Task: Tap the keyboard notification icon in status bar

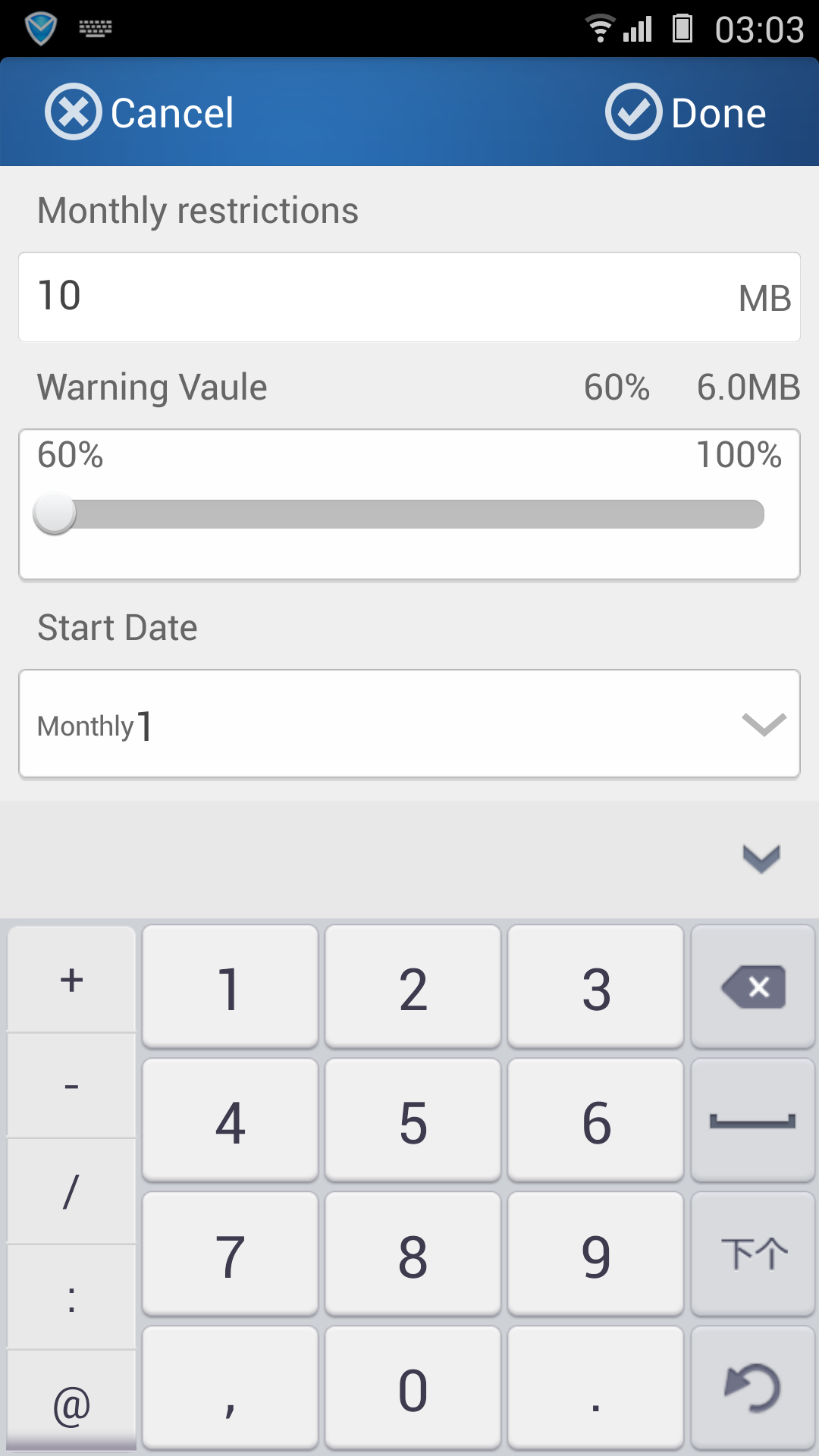Action: point(96,29)
